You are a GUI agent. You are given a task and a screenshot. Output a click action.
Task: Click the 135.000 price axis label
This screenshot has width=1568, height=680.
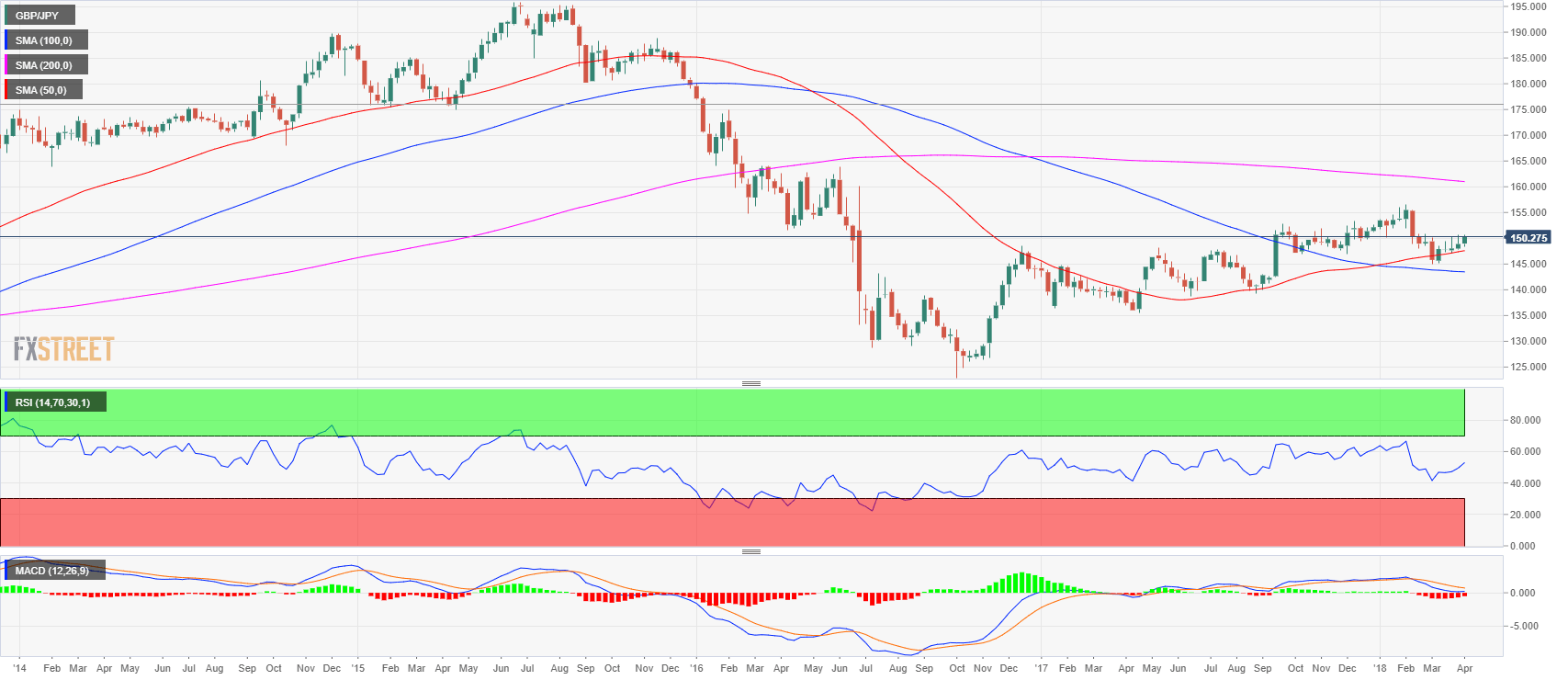pos(1529,315)
